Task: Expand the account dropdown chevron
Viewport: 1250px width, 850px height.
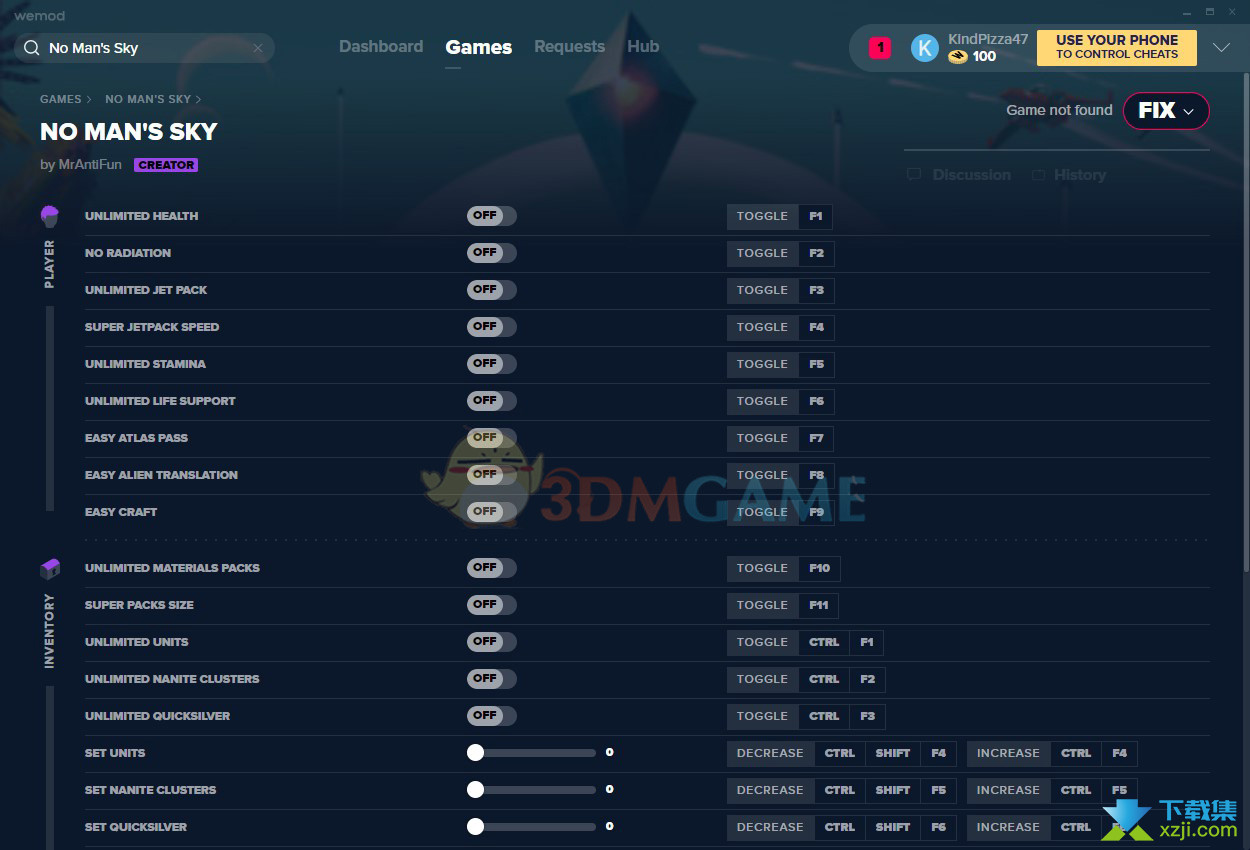Action: click(x=1221, y=48)
